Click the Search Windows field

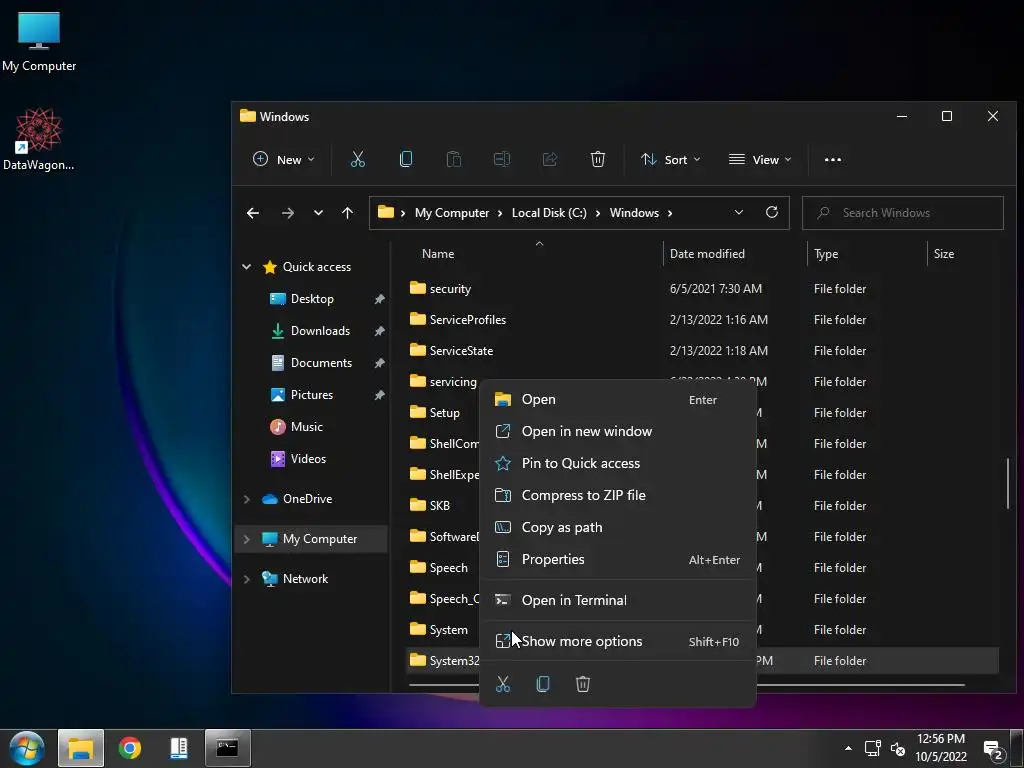pos(902,212)
